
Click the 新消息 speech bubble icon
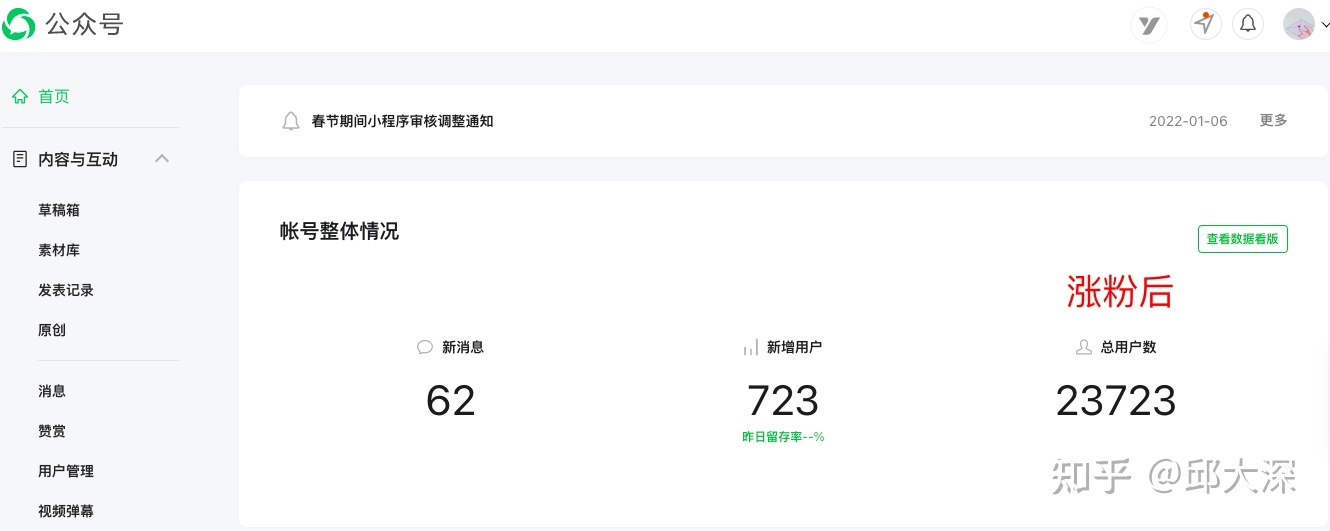click(x=425, y=347)
